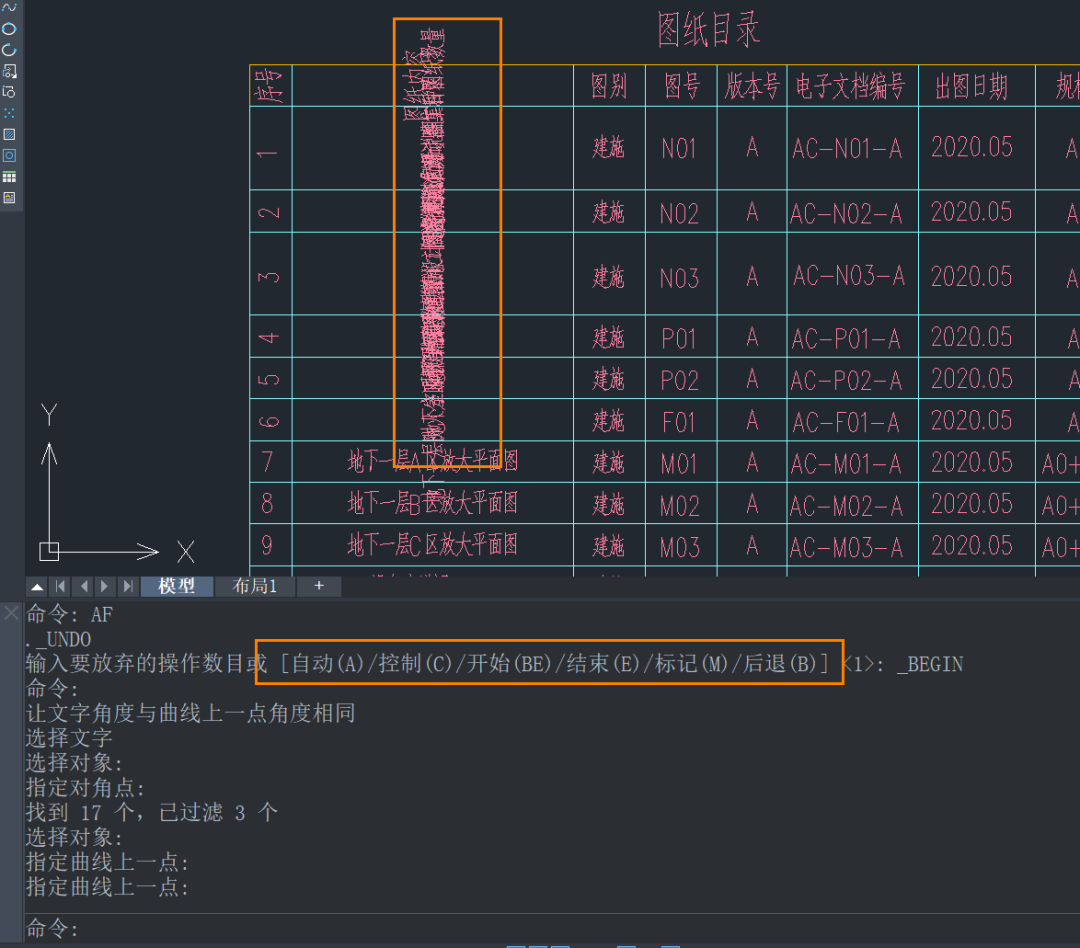Click the 找到 17 个 history line
The width and height of the screenshot is (1080, 948).
[152, 813]
